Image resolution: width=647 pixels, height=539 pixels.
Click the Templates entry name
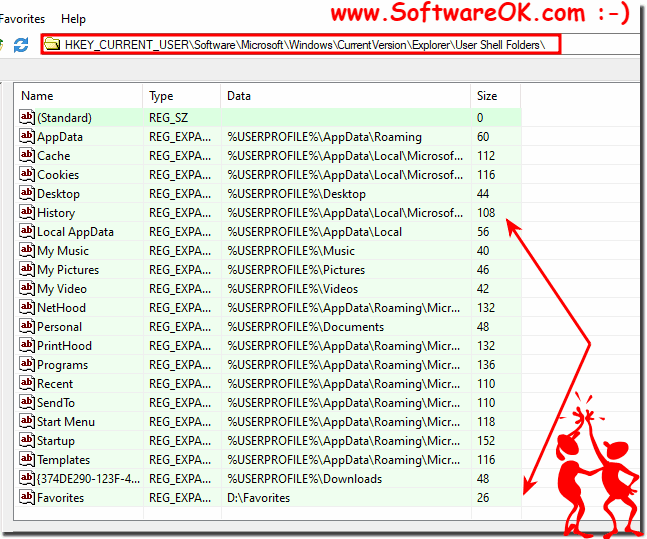[x=63, y=460]
